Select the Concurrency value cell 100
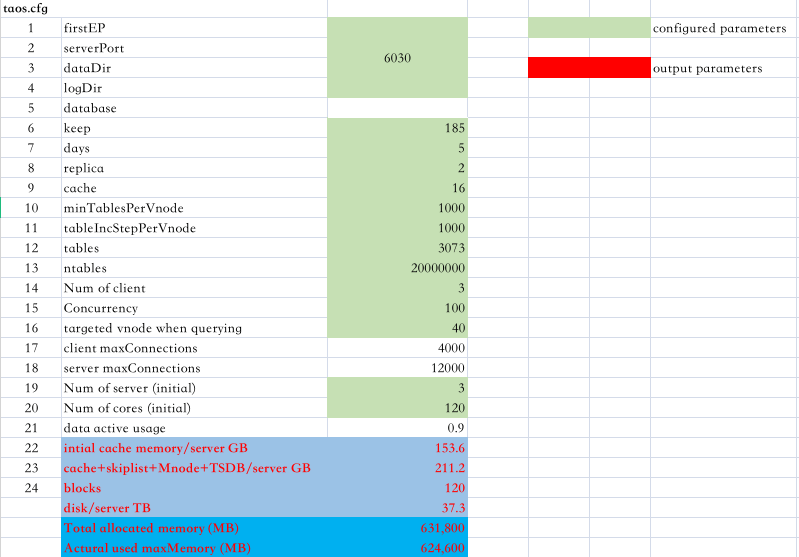 [x=397, y=308]
